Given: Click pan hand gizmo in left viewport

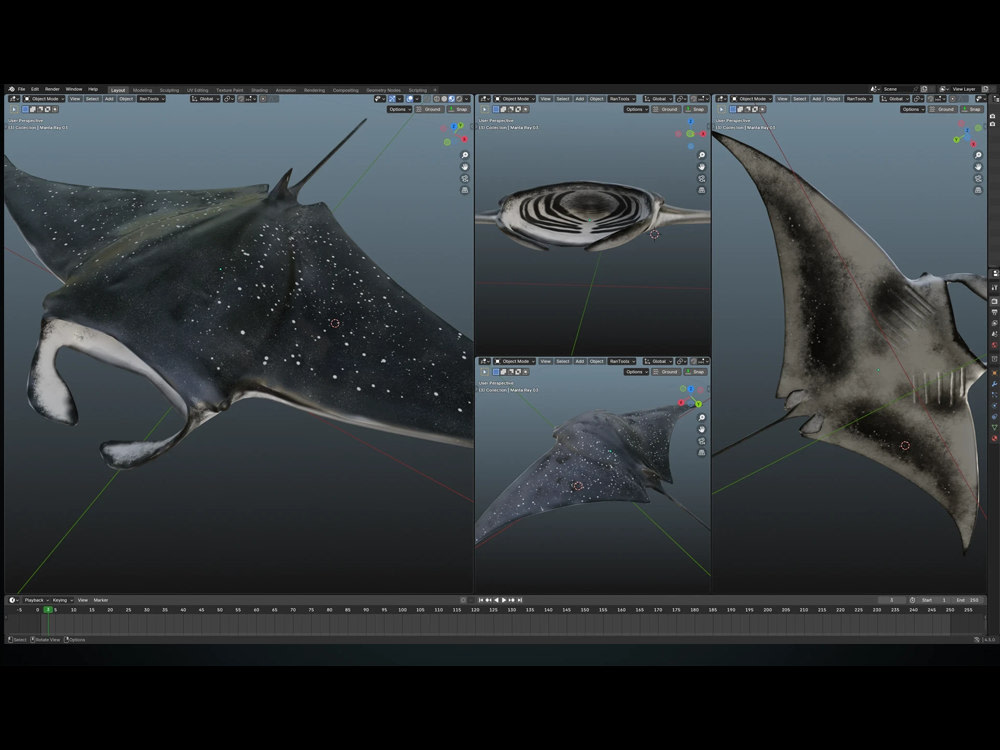Looking at the screenshot, I should (465, 166).
